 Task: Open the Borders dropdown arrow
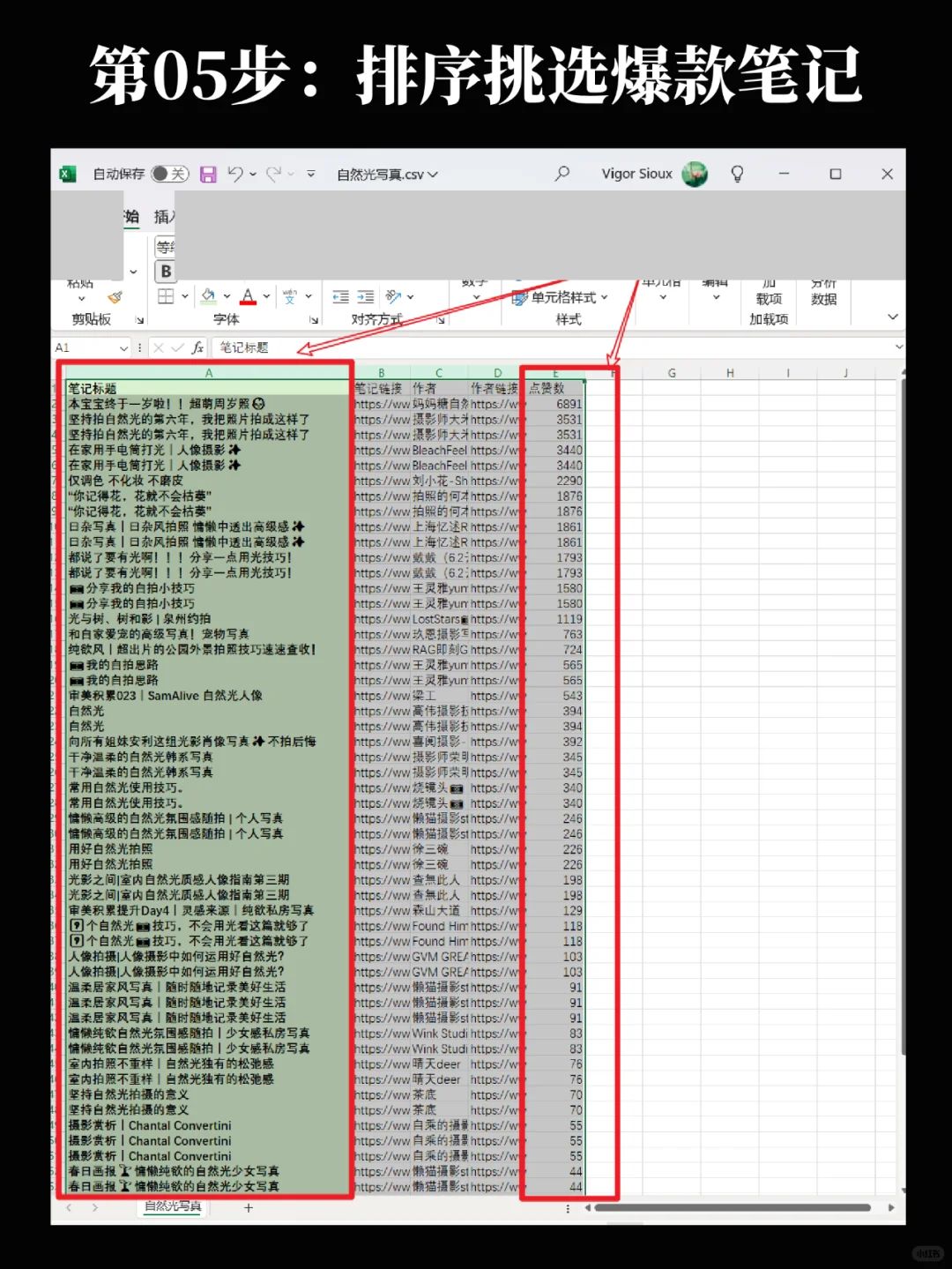coord(185,295)
